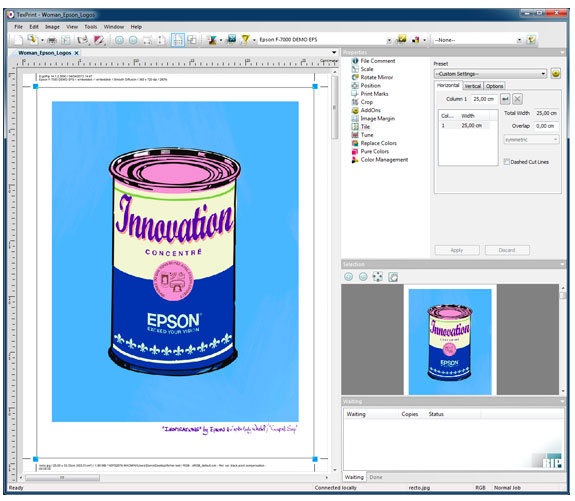Select Pure Colors property
The height and width of the screenshot is (501, 575).
pyautogui.click(x=374, y=151)
